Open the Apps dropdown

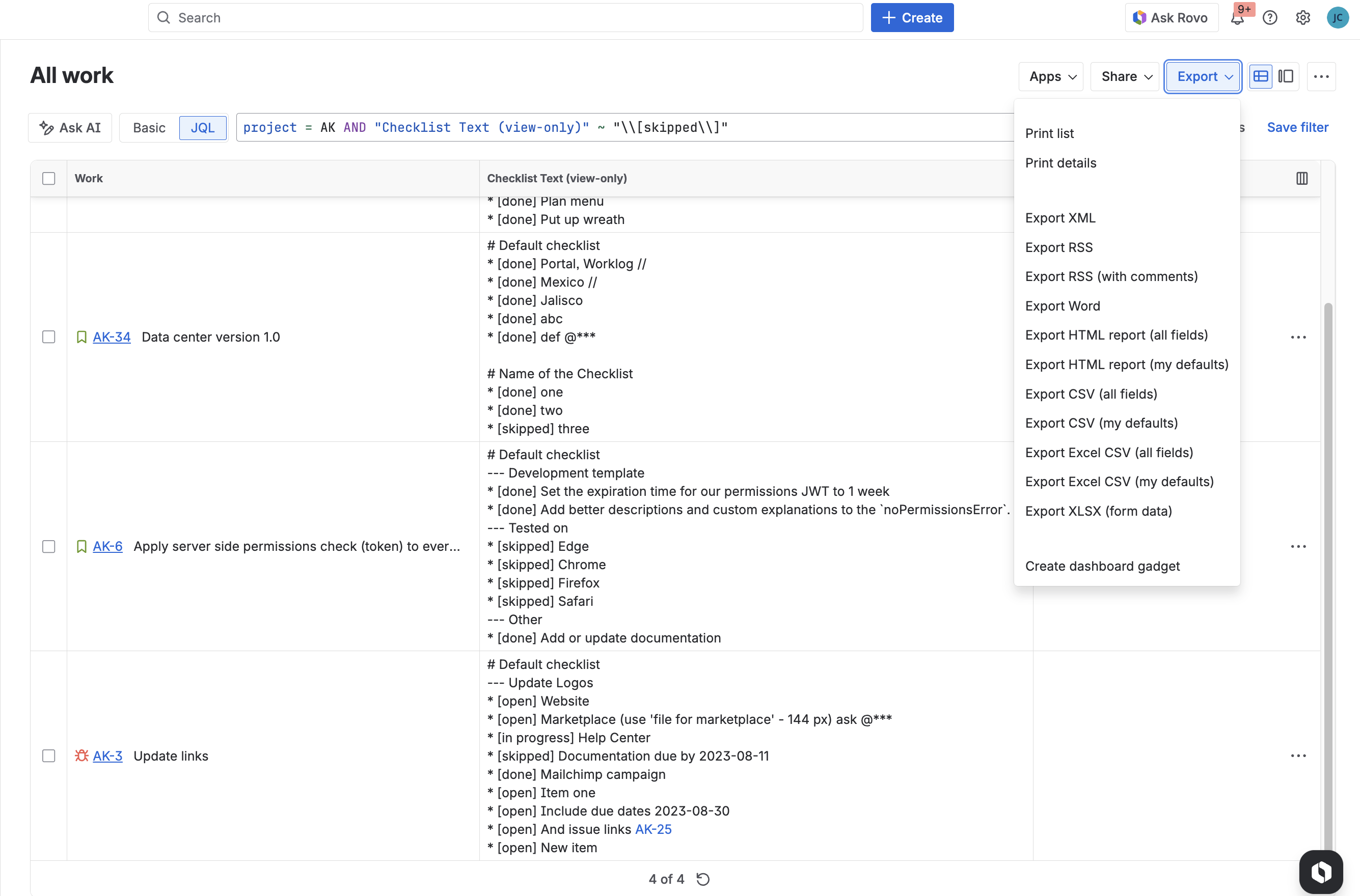pyautogui.click(x=1050, y=76)
